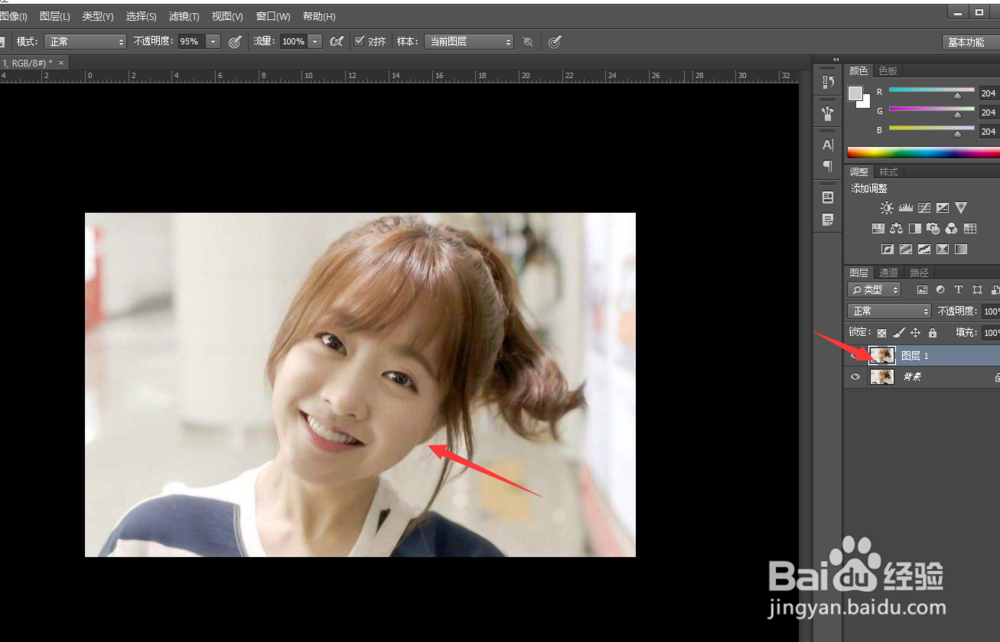
Task: Click the R value field 204
Action: click(x=989, y=93)
